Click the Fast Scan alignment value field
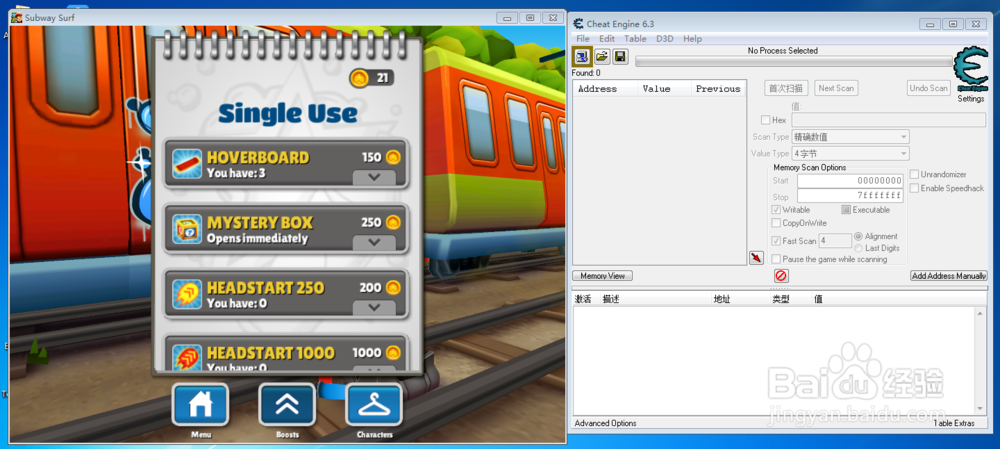 tap(835, 240)
